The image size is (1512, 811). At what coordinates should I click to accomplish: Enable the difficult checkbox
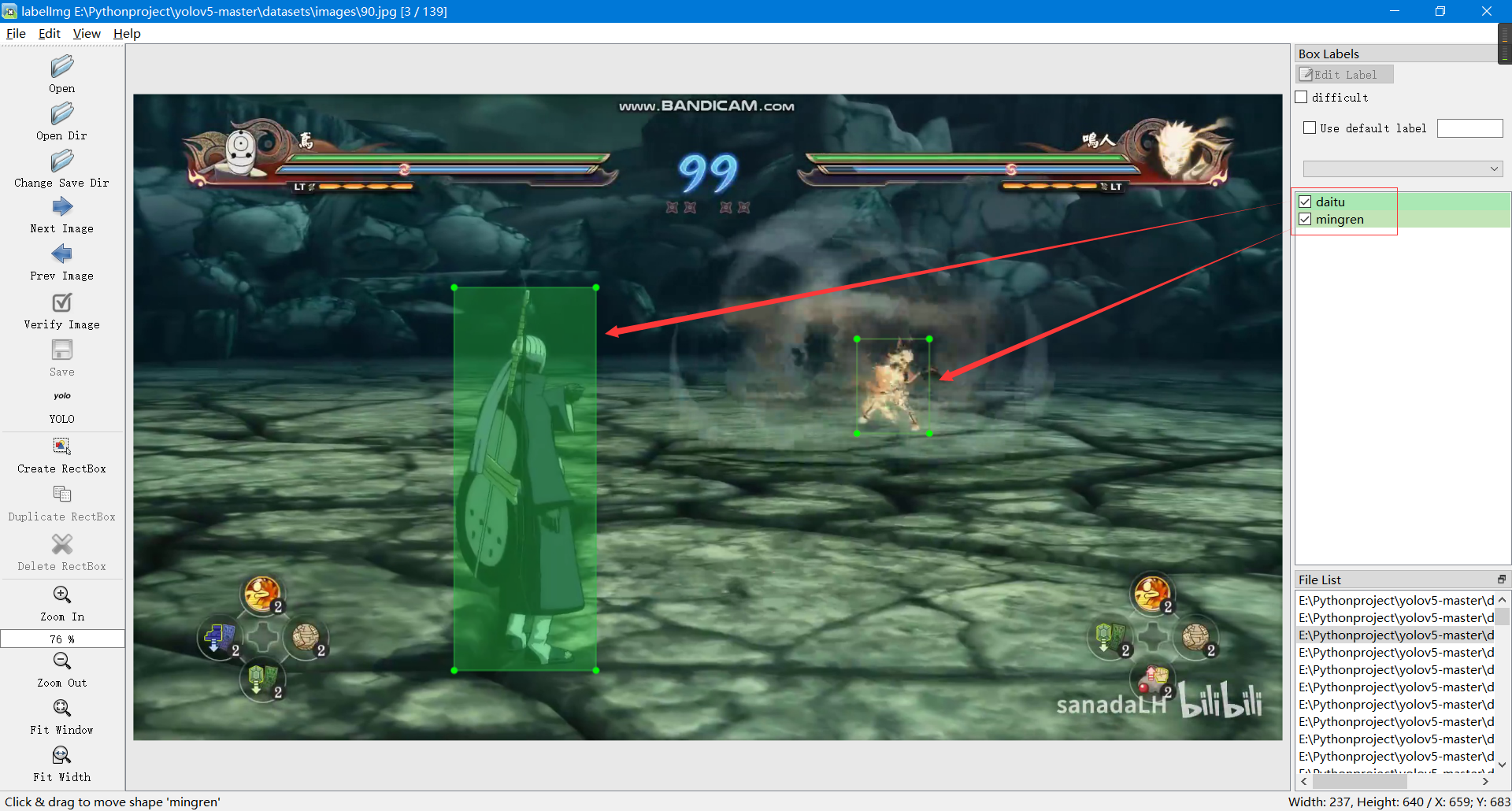pyautogui.click(x=1302, y=98)
